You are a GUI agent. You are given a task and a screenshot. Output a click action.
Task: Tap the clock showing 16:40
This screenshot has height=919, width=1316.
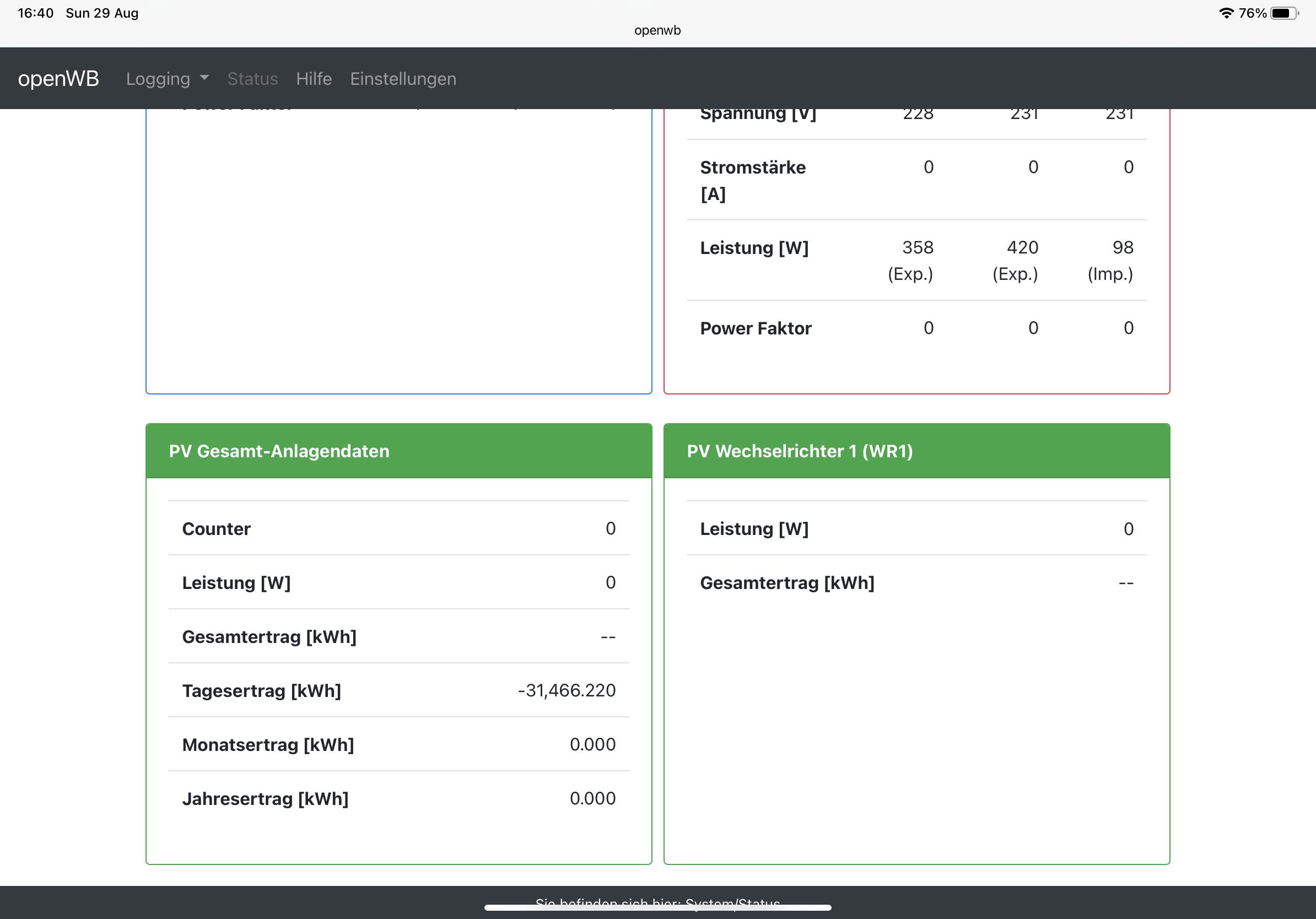click(35, 13)
